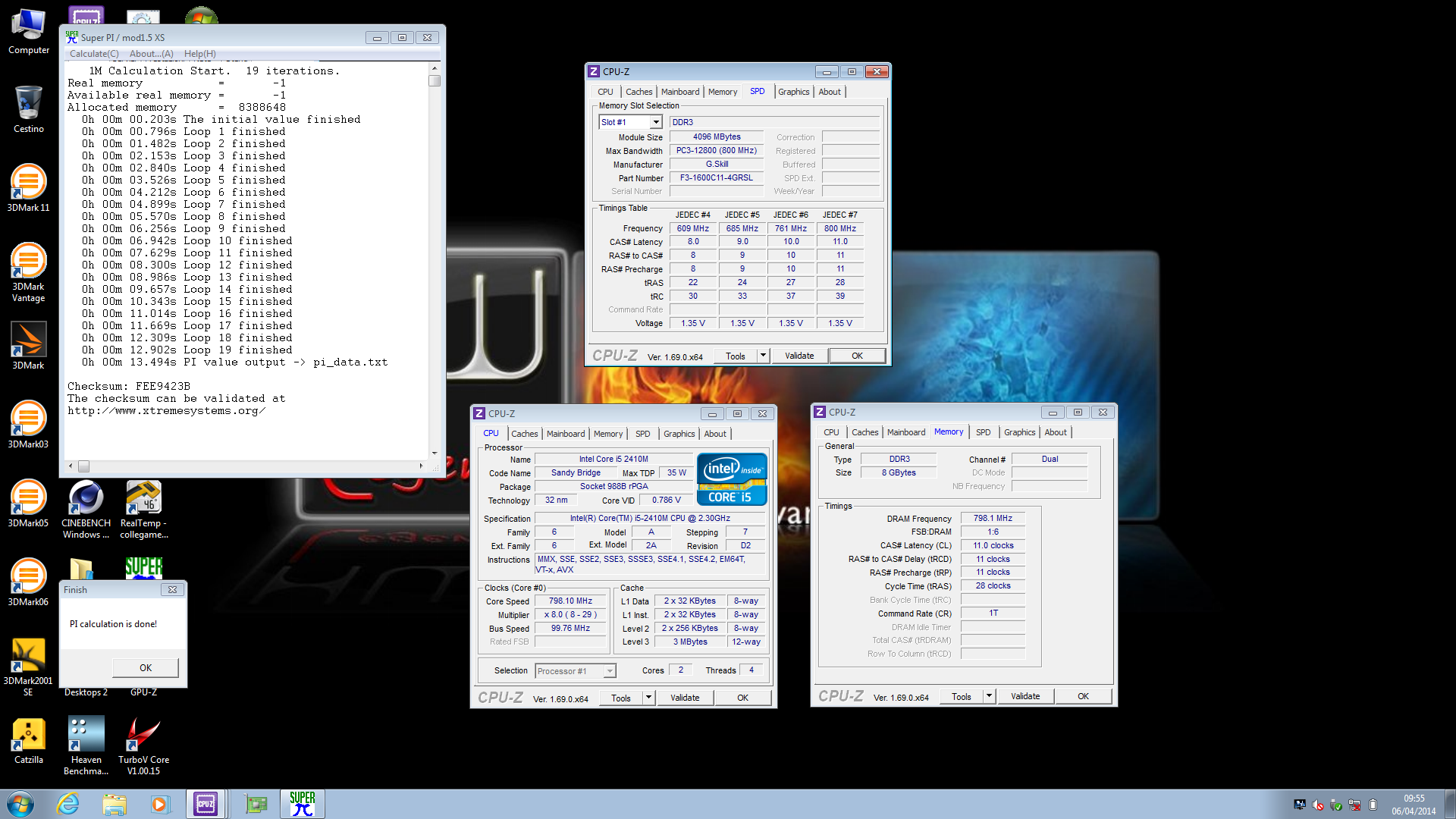Switch to Graphics tab in the SPD CPU-Z window

793,92
